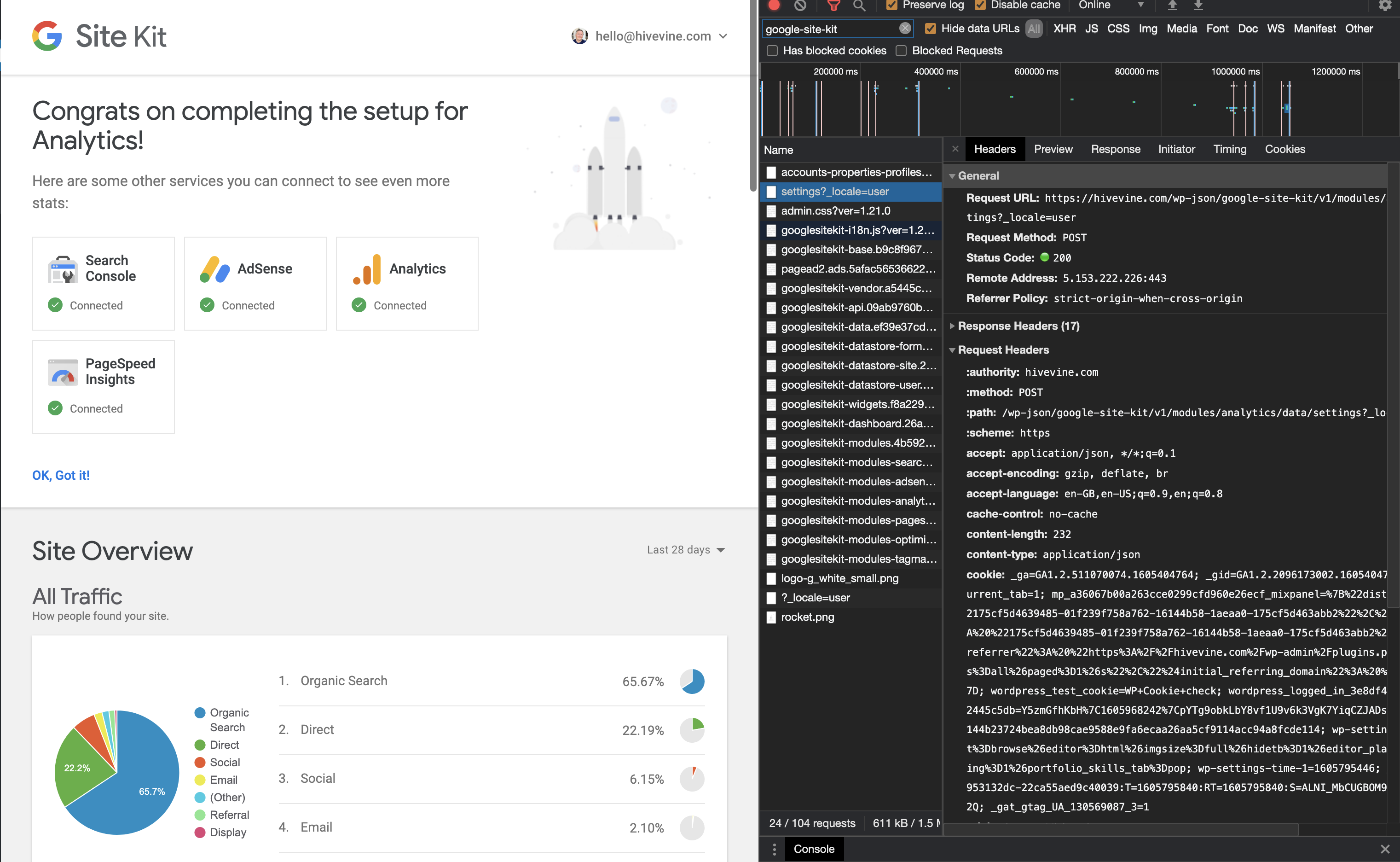The image size is (1400, 862).
Task: Click the import HAR upload icon
Action: click(1172, 6)
